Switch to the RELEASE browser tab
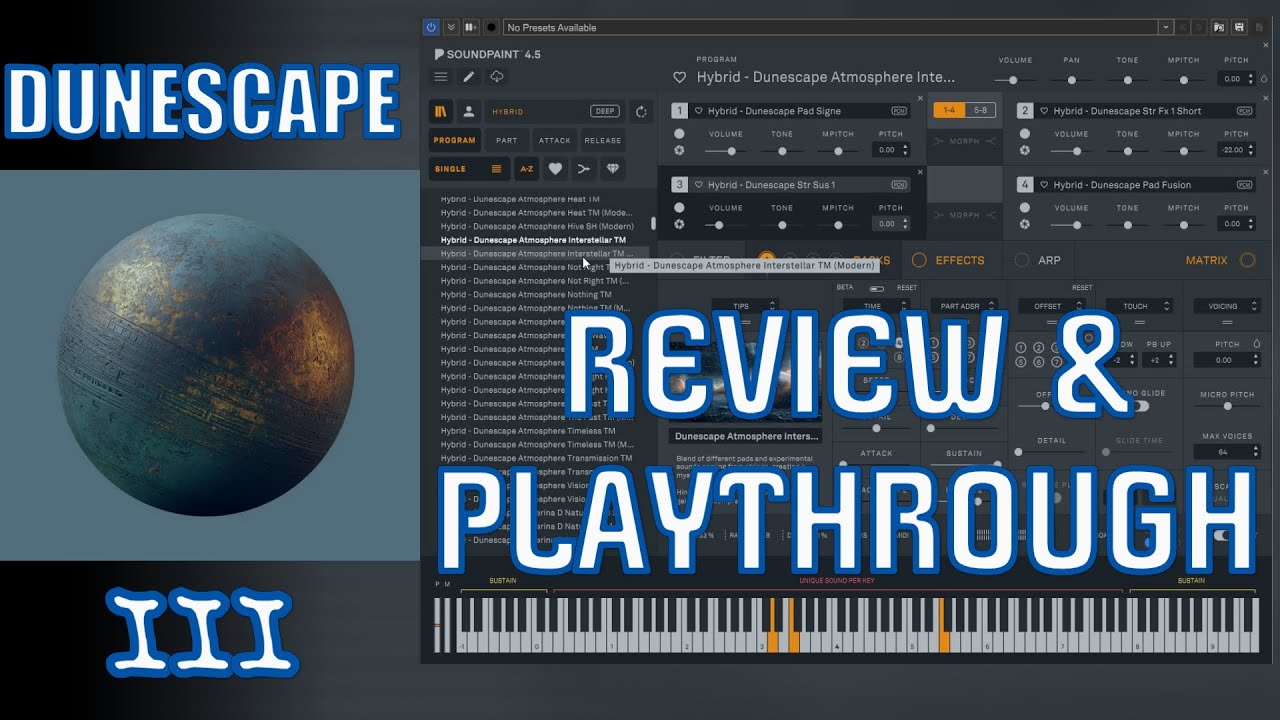This screenshot has height=720, width=1280. pyautogui.click(x=603, y=141)
